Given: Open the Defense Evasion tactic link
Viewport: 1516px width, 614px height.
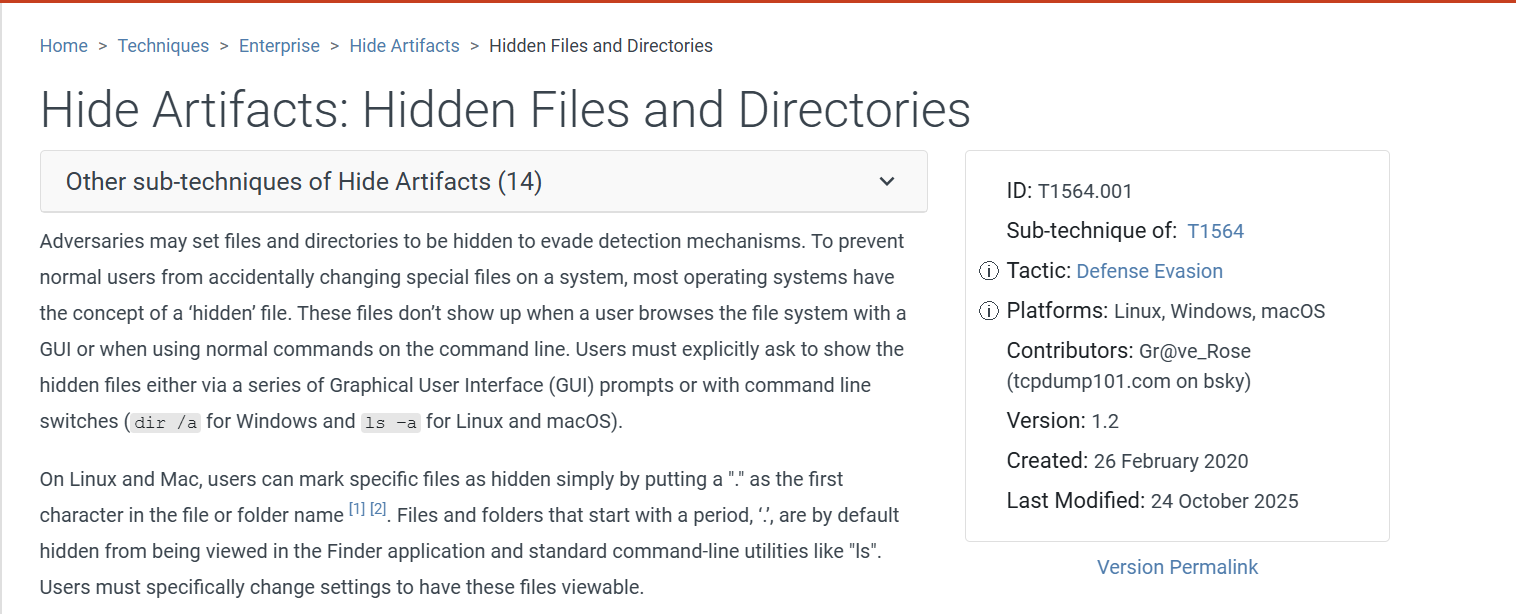Looking at the screenshot, I should pyautogui.click(x=1149, y=271).
